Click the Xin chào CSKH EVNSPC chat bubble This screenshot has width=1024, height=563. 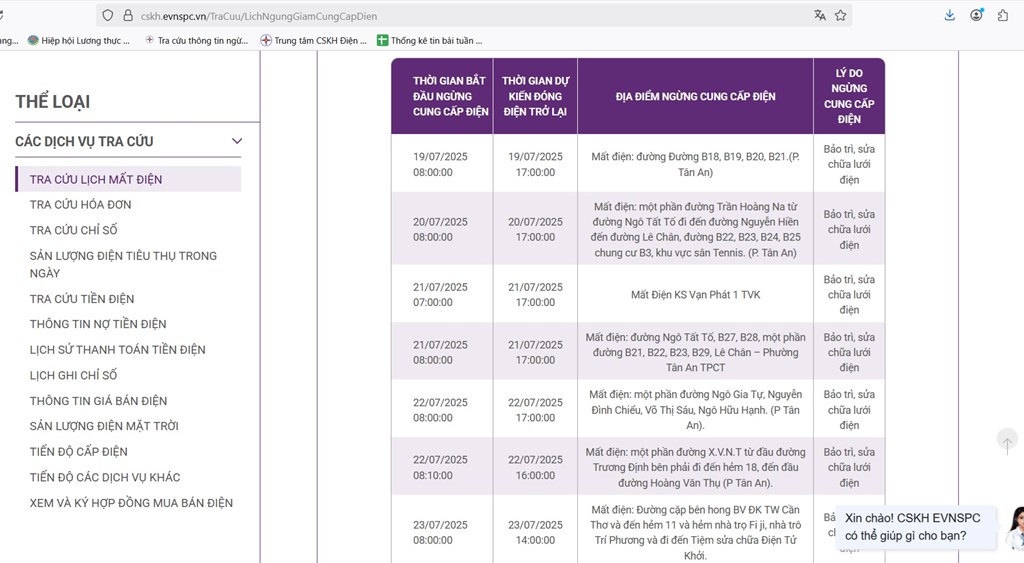(x=917, y=526)
